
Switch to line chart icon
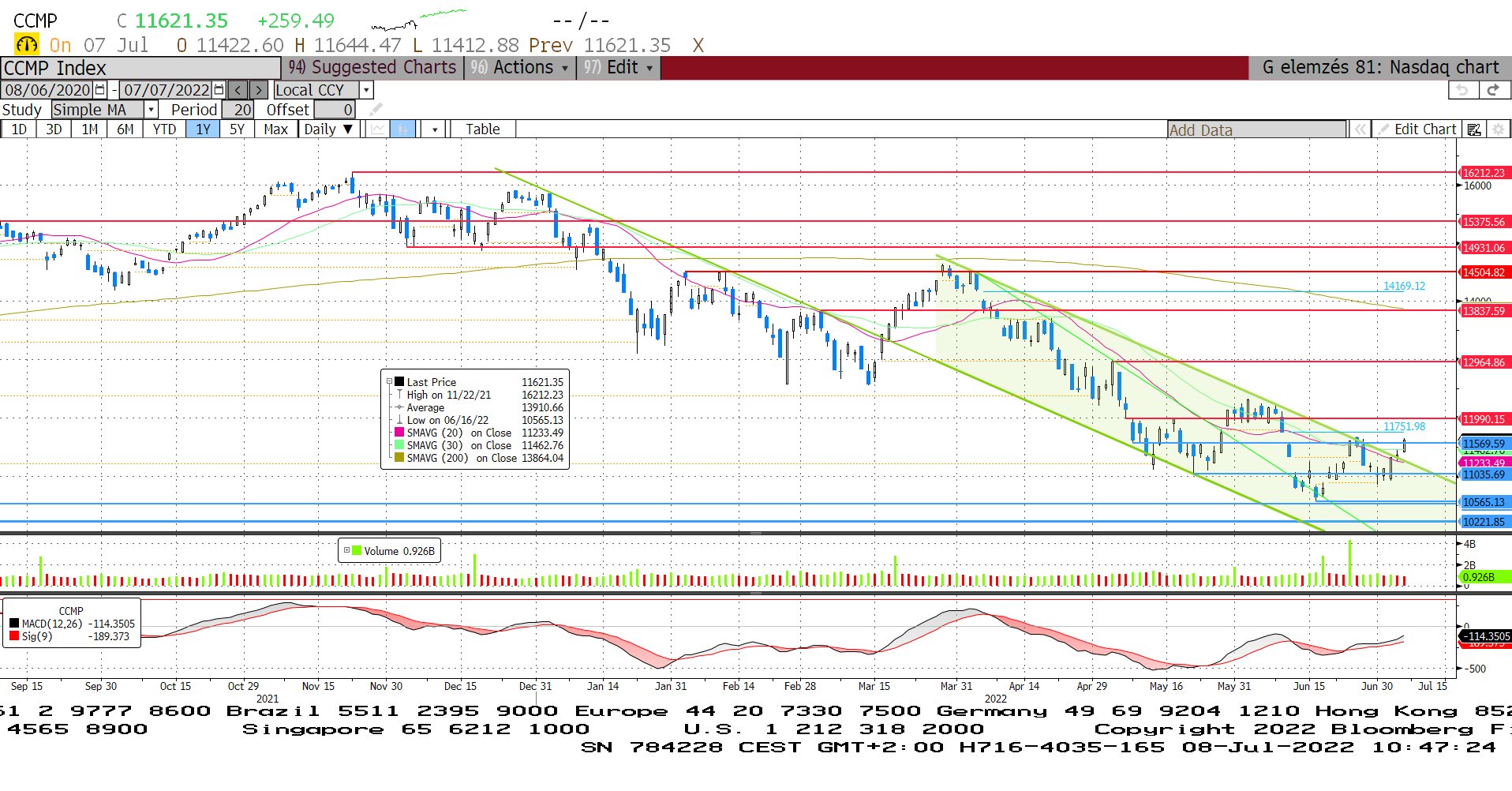pyautogui.click(x=379, y=129)
